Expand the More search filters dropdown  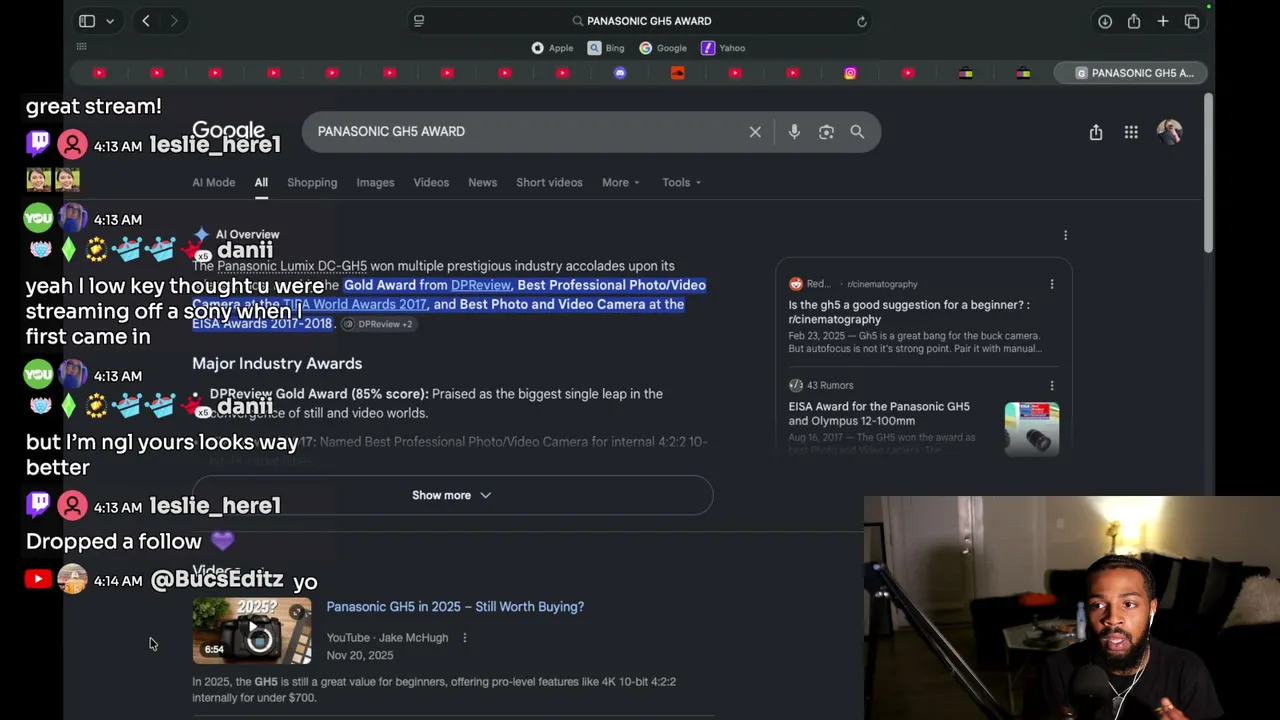[x=621, y=183]
